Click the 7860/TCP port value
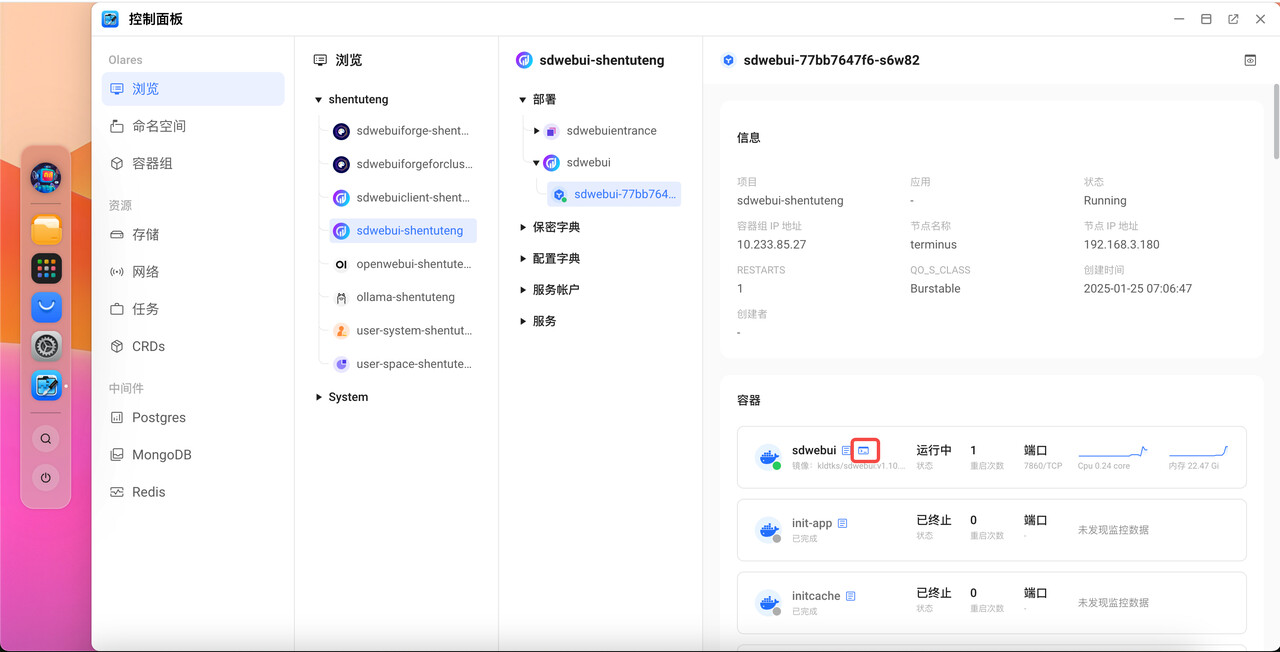 tap(1043, 466)
